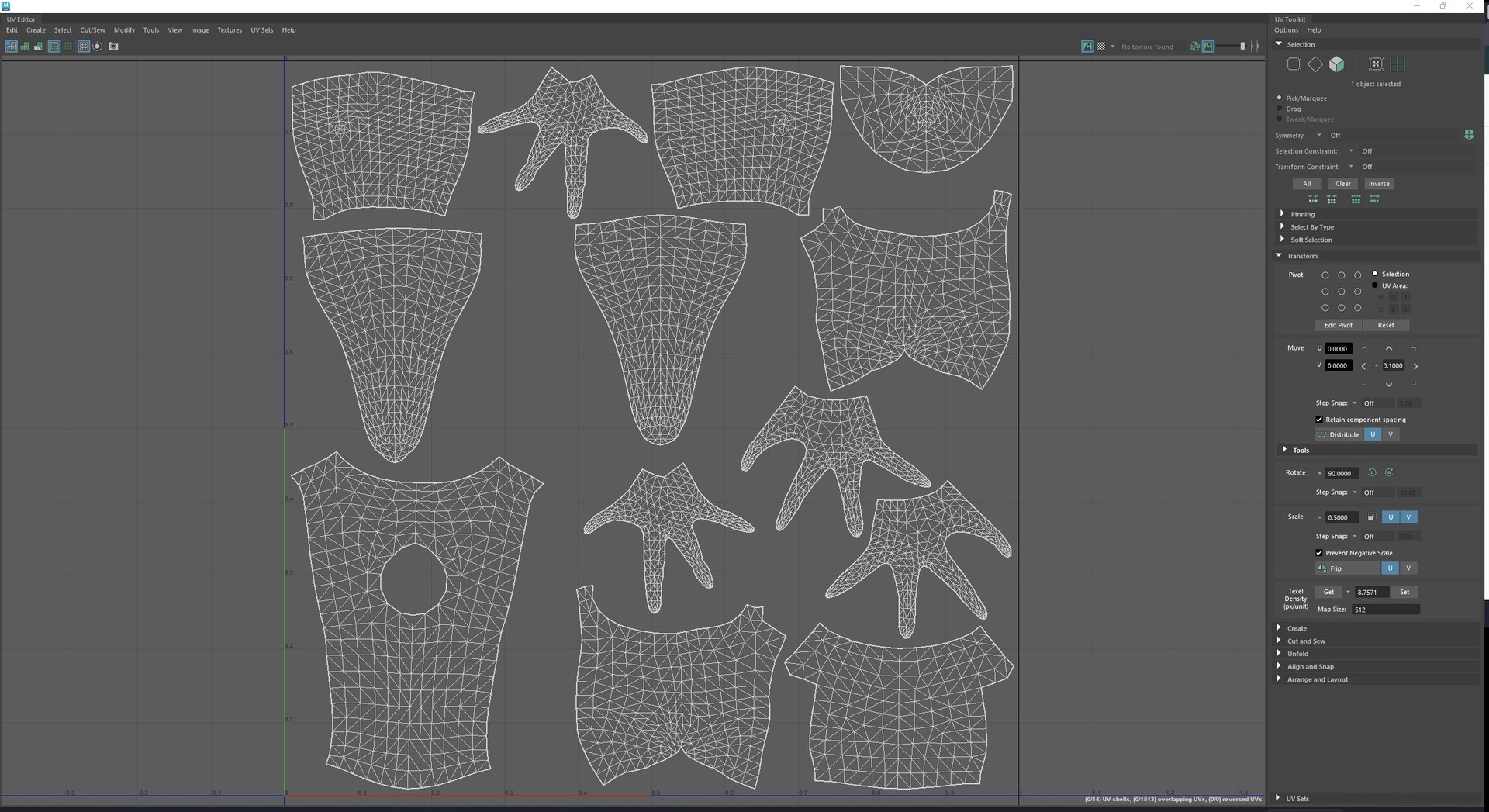
Task: Click the first shrink selection icon below All
Action: (1313, 199)
